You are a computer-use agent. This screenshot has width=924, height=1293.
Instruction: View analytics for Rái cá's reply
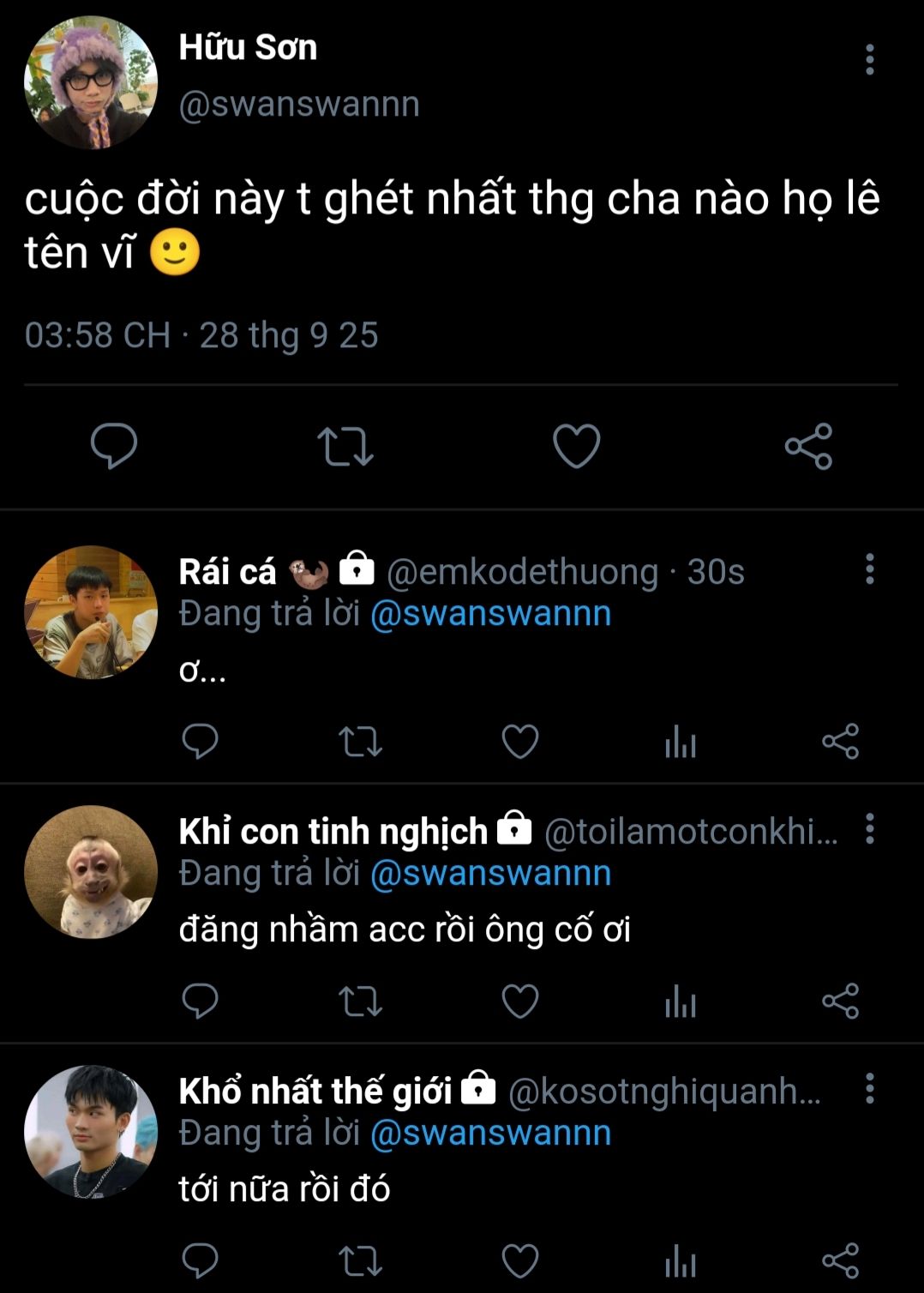click(x=681, y=743)
